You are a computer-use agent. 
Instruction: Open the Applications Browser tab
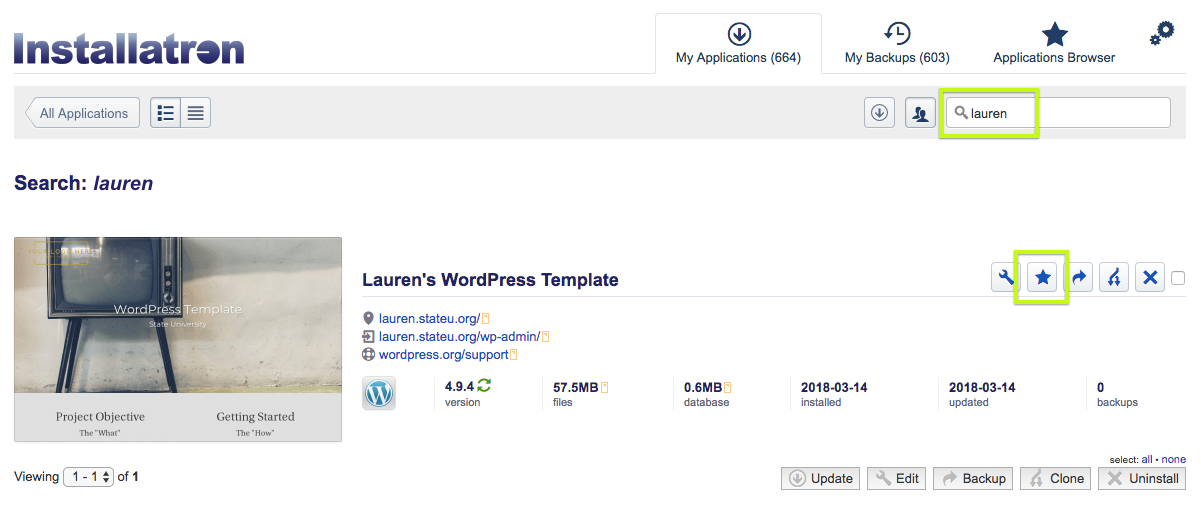coord(1054,44)
